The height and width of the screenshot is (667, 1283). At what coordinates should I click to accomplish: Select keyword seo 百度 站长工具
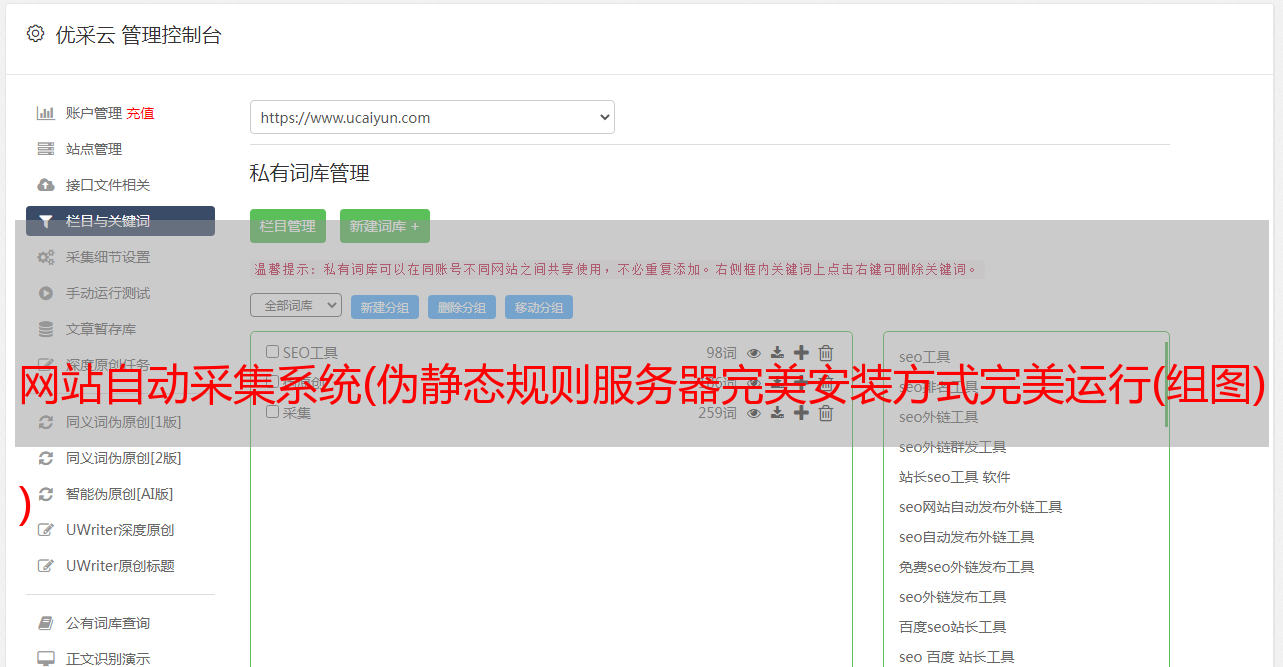956,657
